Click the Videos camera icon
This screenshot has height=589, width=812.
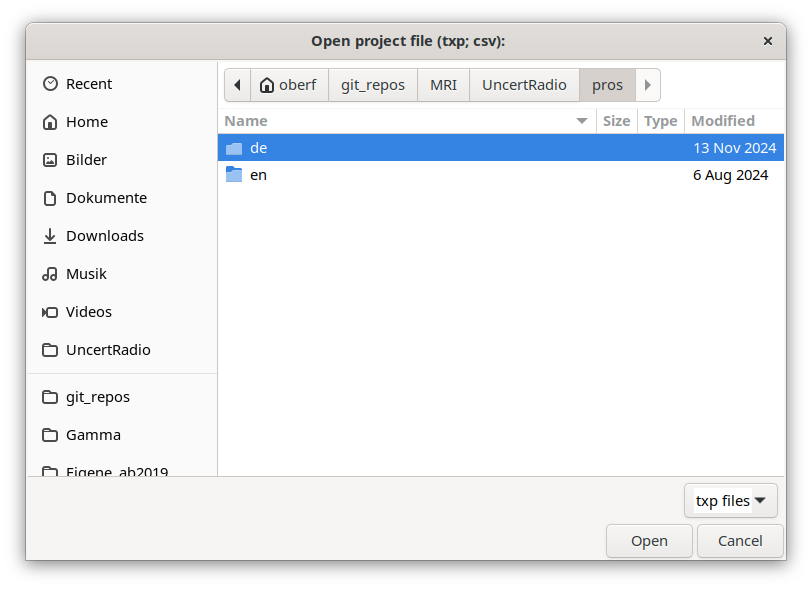50,312
